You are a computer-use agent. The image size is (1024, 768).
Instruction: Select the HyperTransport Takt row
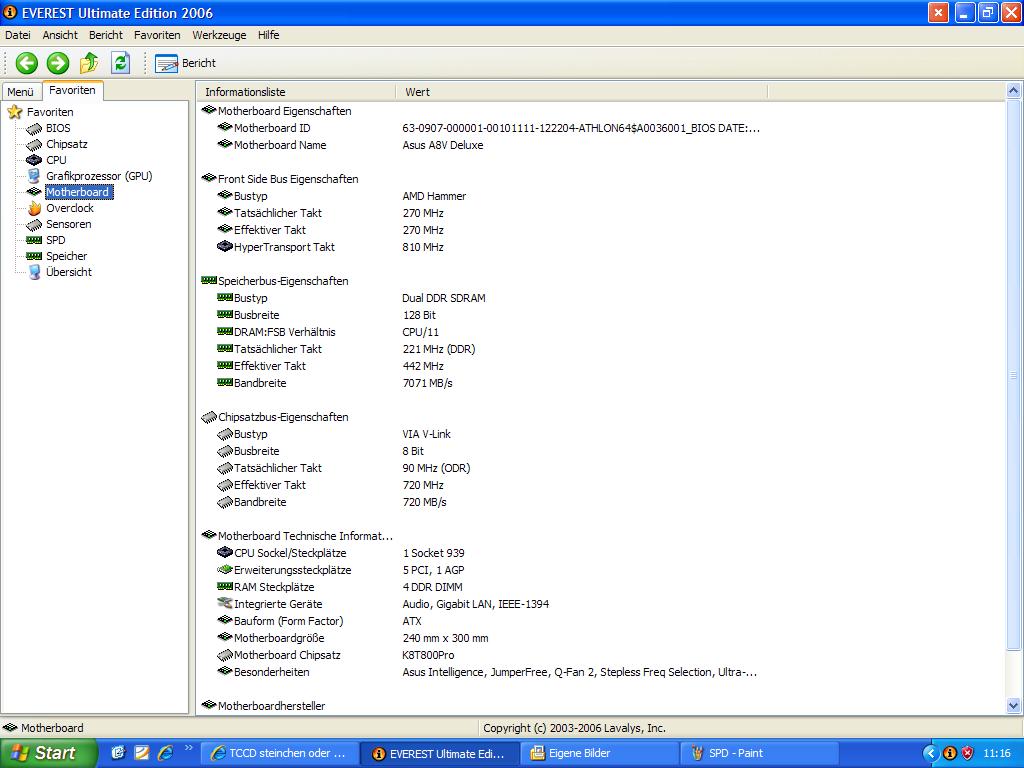pos(330,247)
